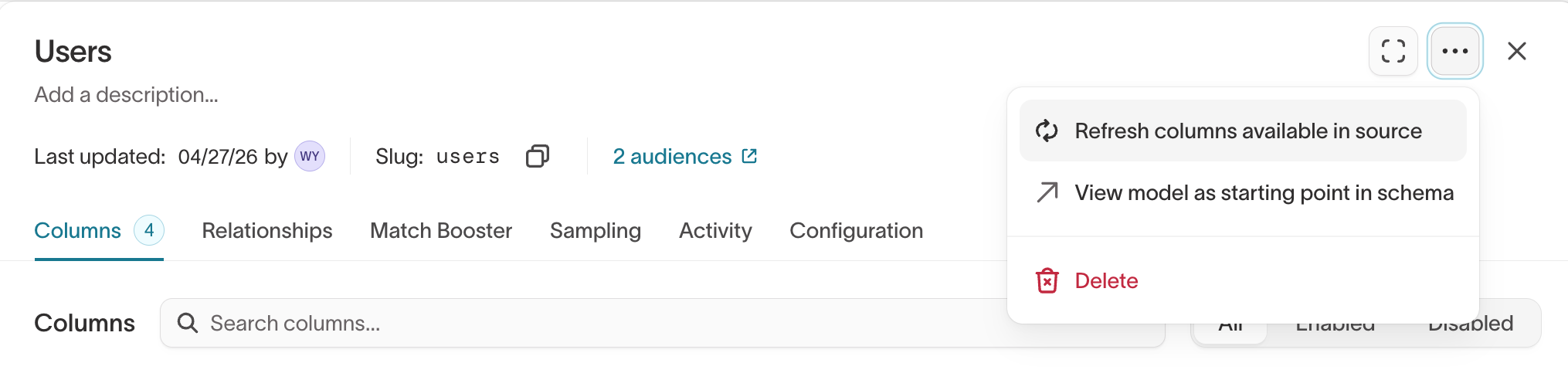Expand the model panel to fullscreen
This screenshot has width=1568, height=380.
click(1393, 51)
